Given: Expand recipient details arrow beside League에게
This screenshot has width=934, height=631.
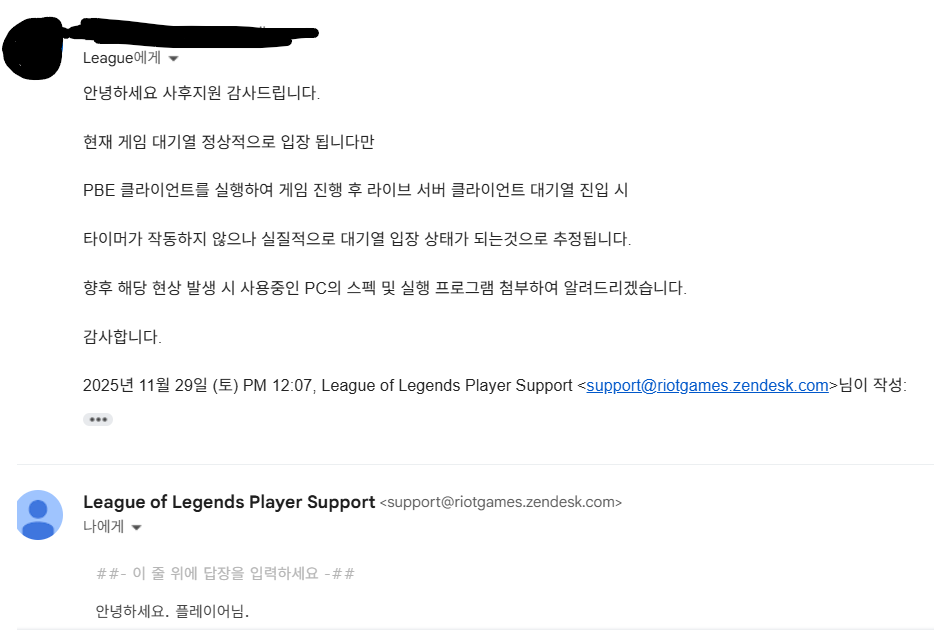Looking at the screenshot, I should (173, 58).
